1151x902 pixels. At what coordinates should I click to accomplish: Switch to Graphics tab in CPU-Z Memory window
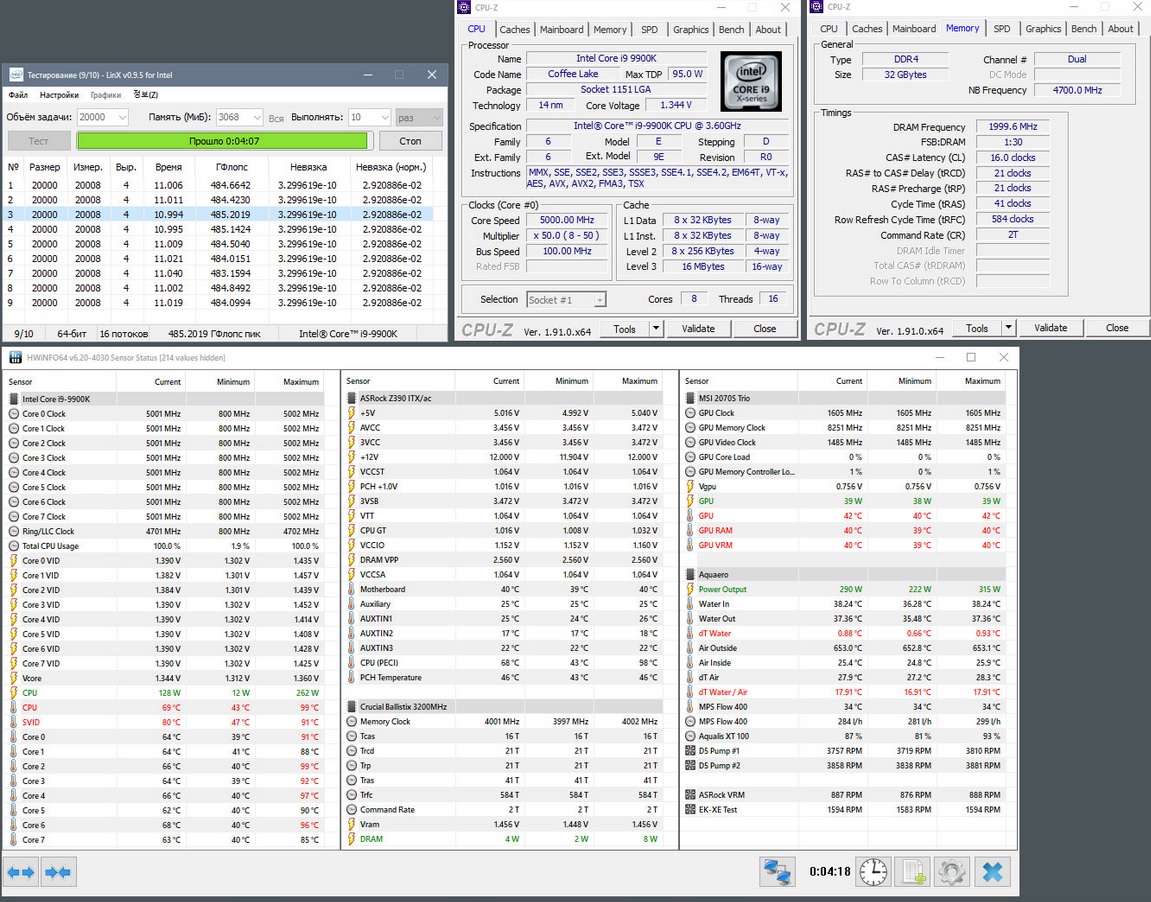coord(1043,29)
